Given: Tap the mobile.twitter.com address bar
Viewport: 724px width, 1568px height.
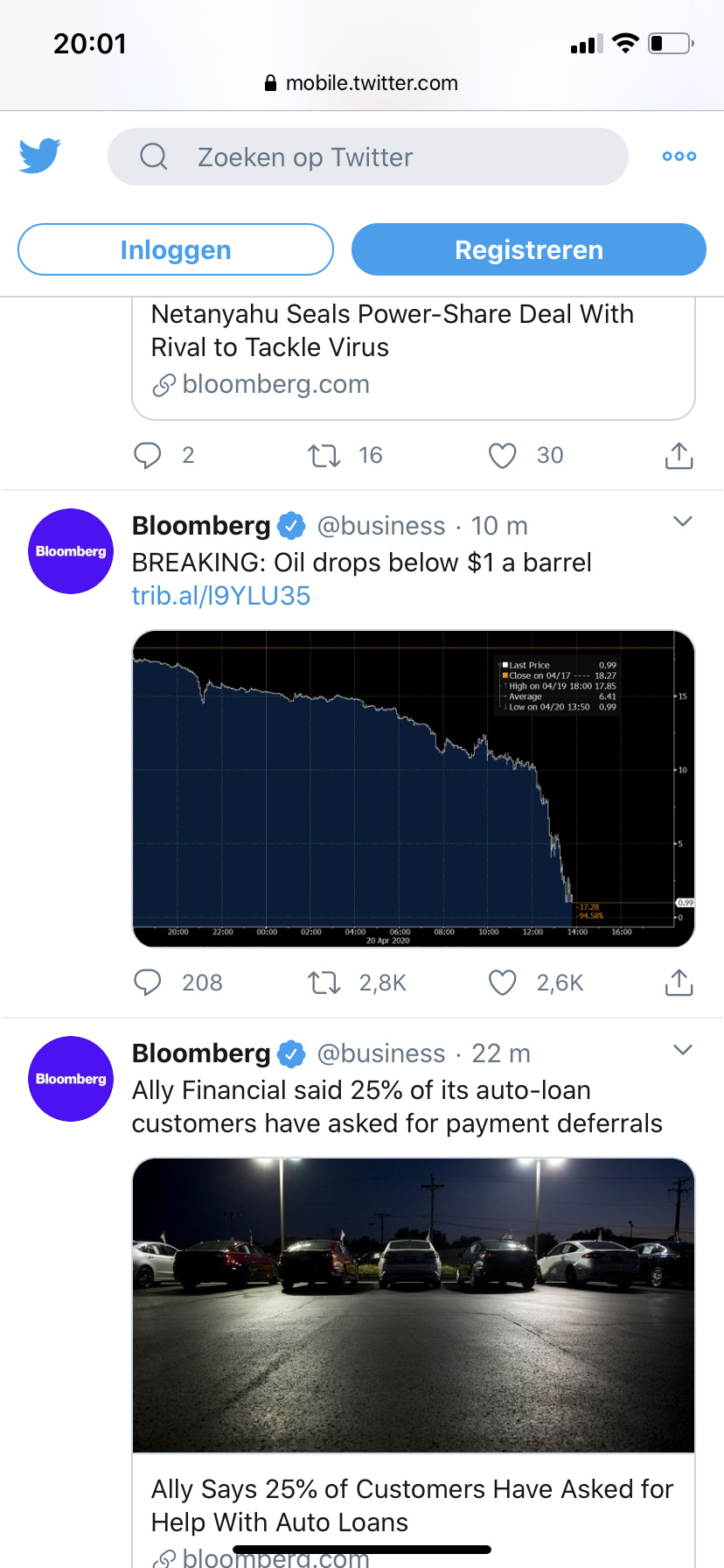Looking at the screenshot, I should coord(362,83).
